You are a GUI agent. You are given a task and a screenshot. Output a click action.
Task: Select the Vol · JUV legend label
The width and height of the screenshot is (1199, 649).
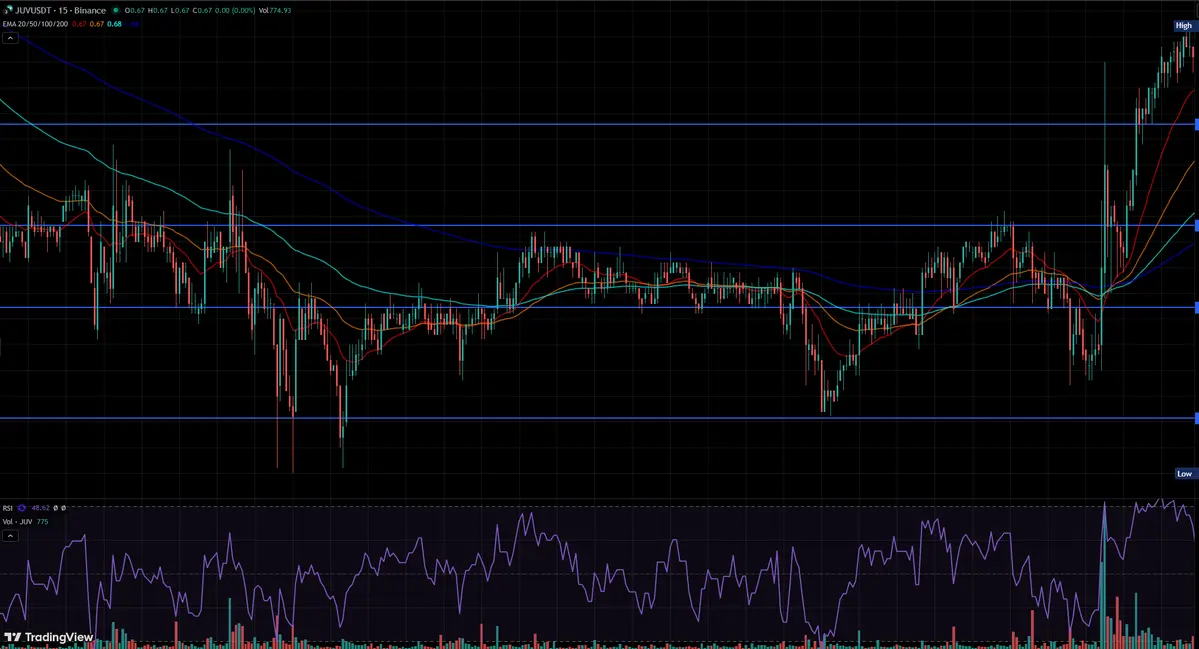(x=17, y=522)
